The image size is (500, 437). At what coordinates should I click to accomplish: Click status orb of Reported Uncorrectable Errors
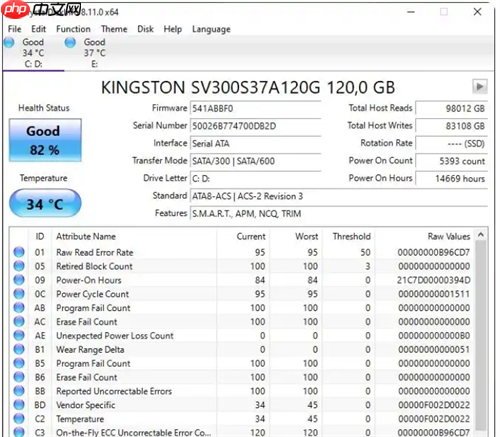tap(19, 391)
